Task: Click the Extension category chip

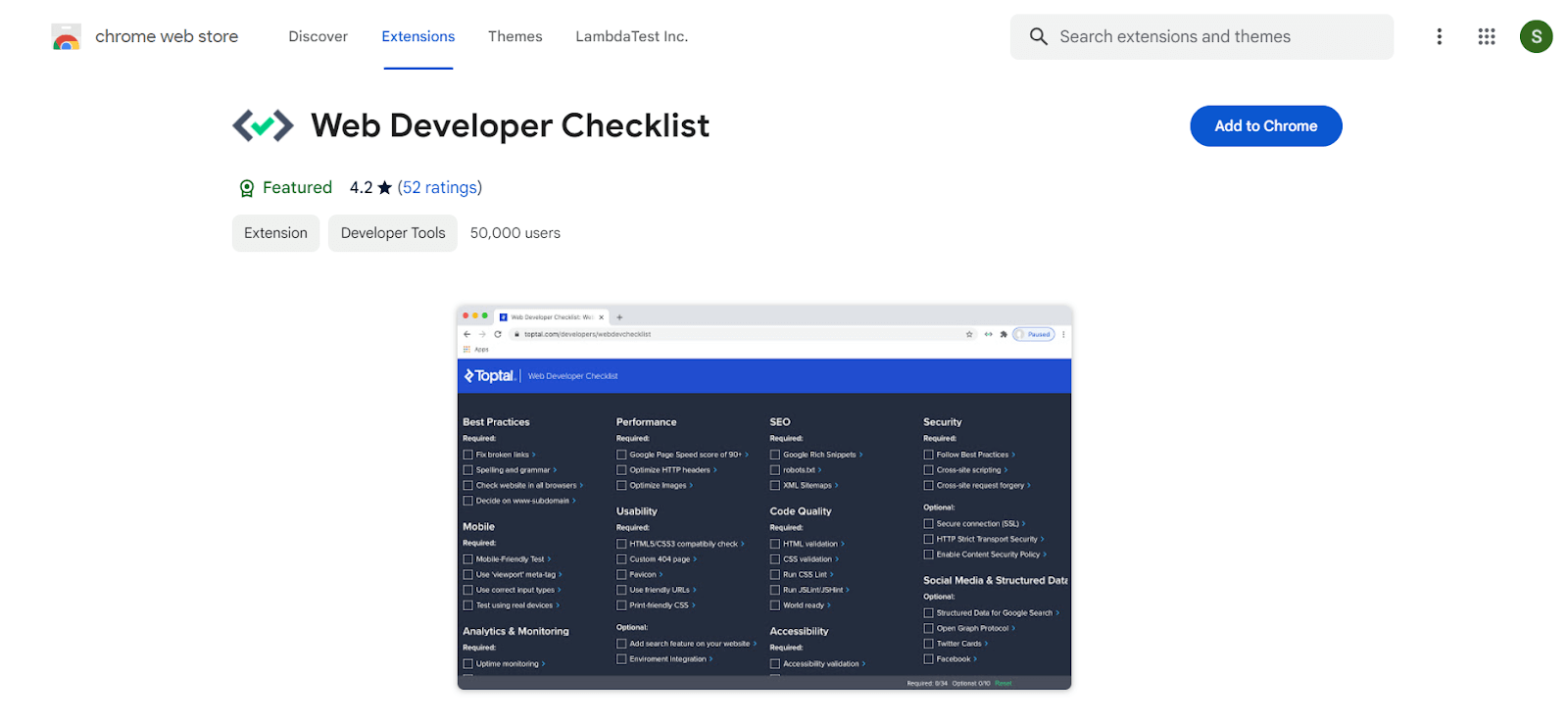Action: tap(275, 233)
